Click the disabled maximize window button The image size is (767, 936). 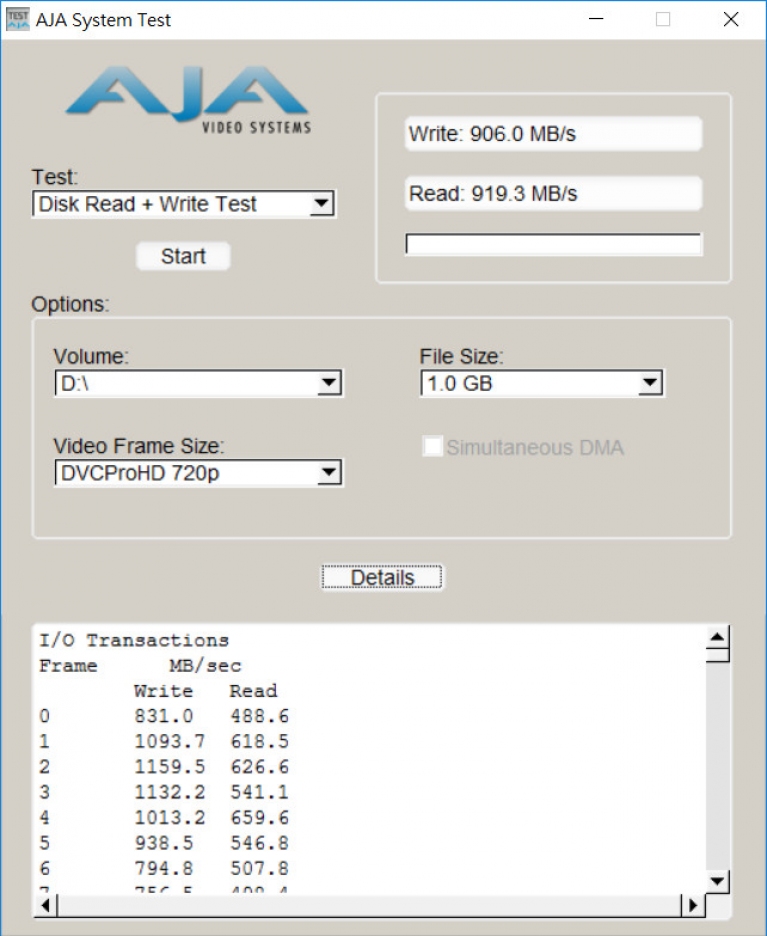[663, 19]
